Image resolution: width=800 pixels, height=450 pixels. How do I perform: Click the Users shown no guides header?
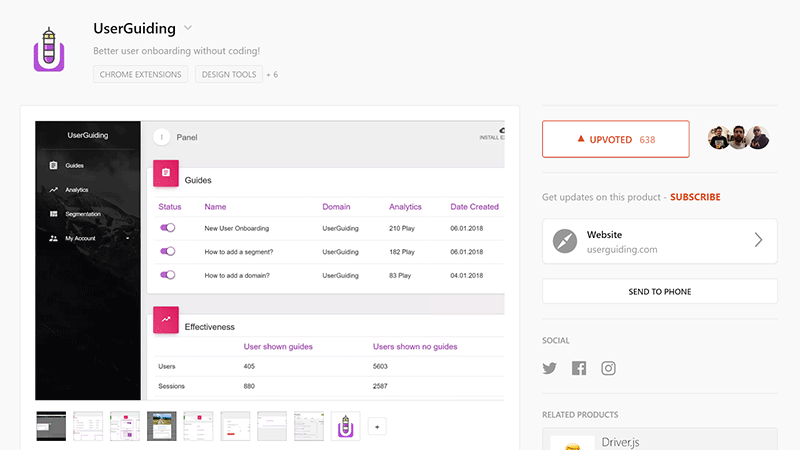click(x=415, y=346)
